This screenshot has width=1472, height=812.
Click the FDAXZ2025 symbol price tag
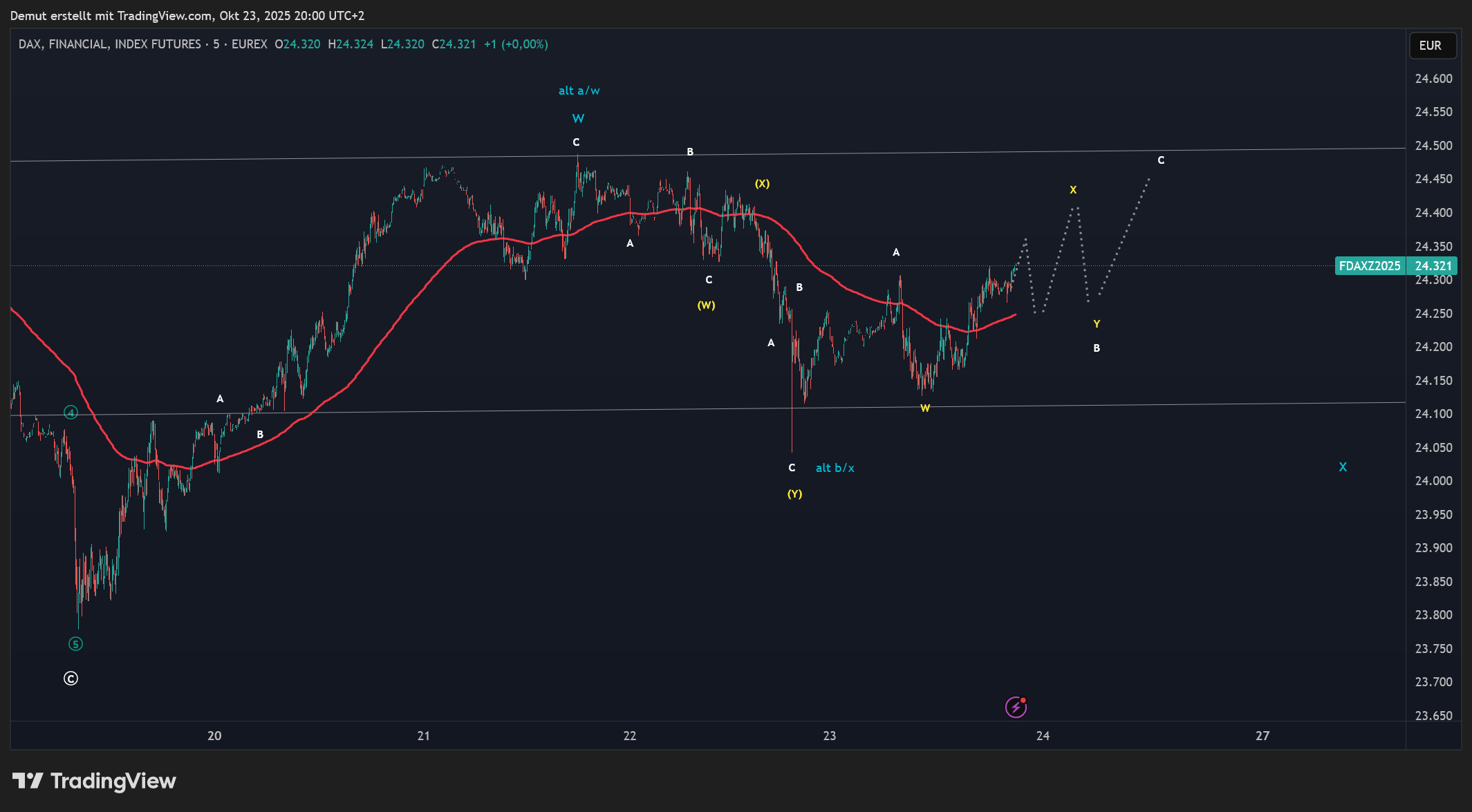pyautogui.click(x=1369, y=266)
